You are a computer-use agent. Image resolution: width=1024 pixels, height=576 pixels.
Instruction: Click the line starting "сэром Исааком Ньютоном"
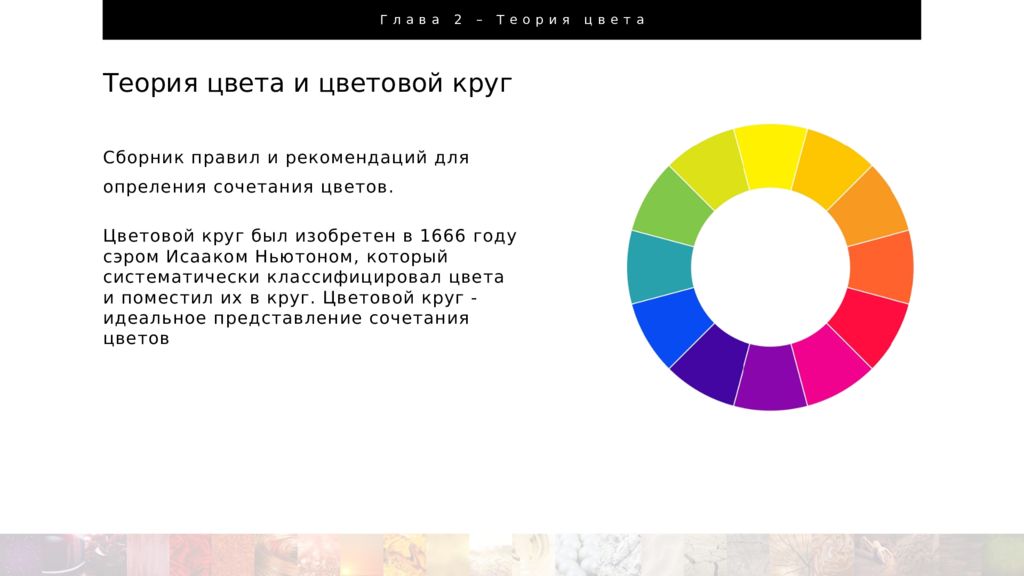[275, 256]
